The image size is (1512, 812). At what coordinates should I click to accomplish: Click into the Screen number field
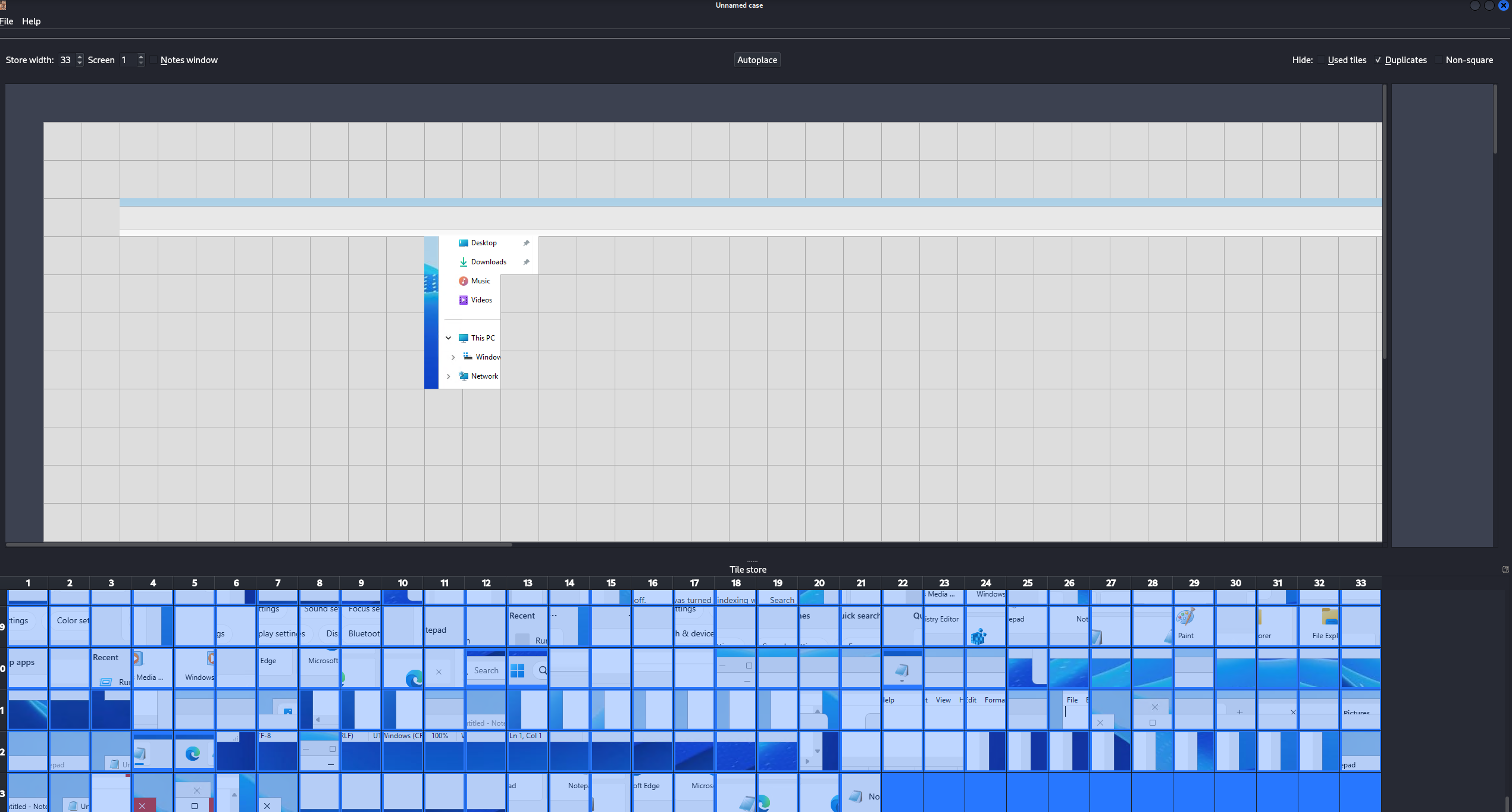[x=127, y=60]
